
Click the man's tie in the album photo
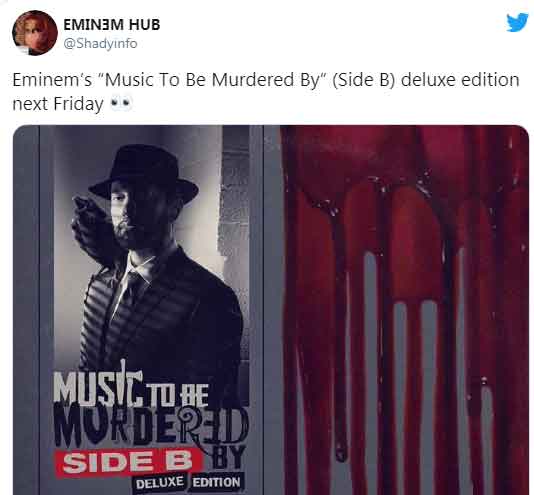[132, 290]
